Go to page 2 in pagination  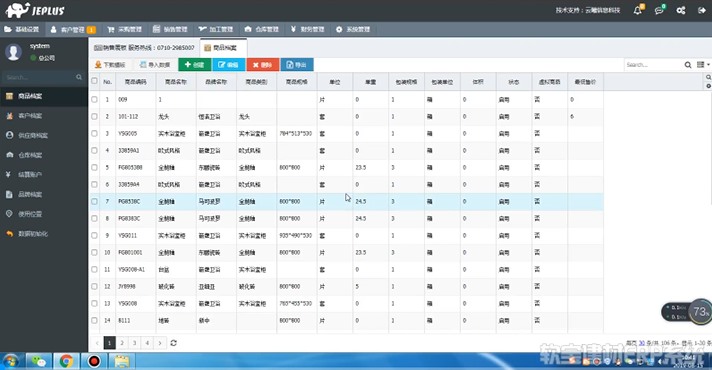point(122,343)
